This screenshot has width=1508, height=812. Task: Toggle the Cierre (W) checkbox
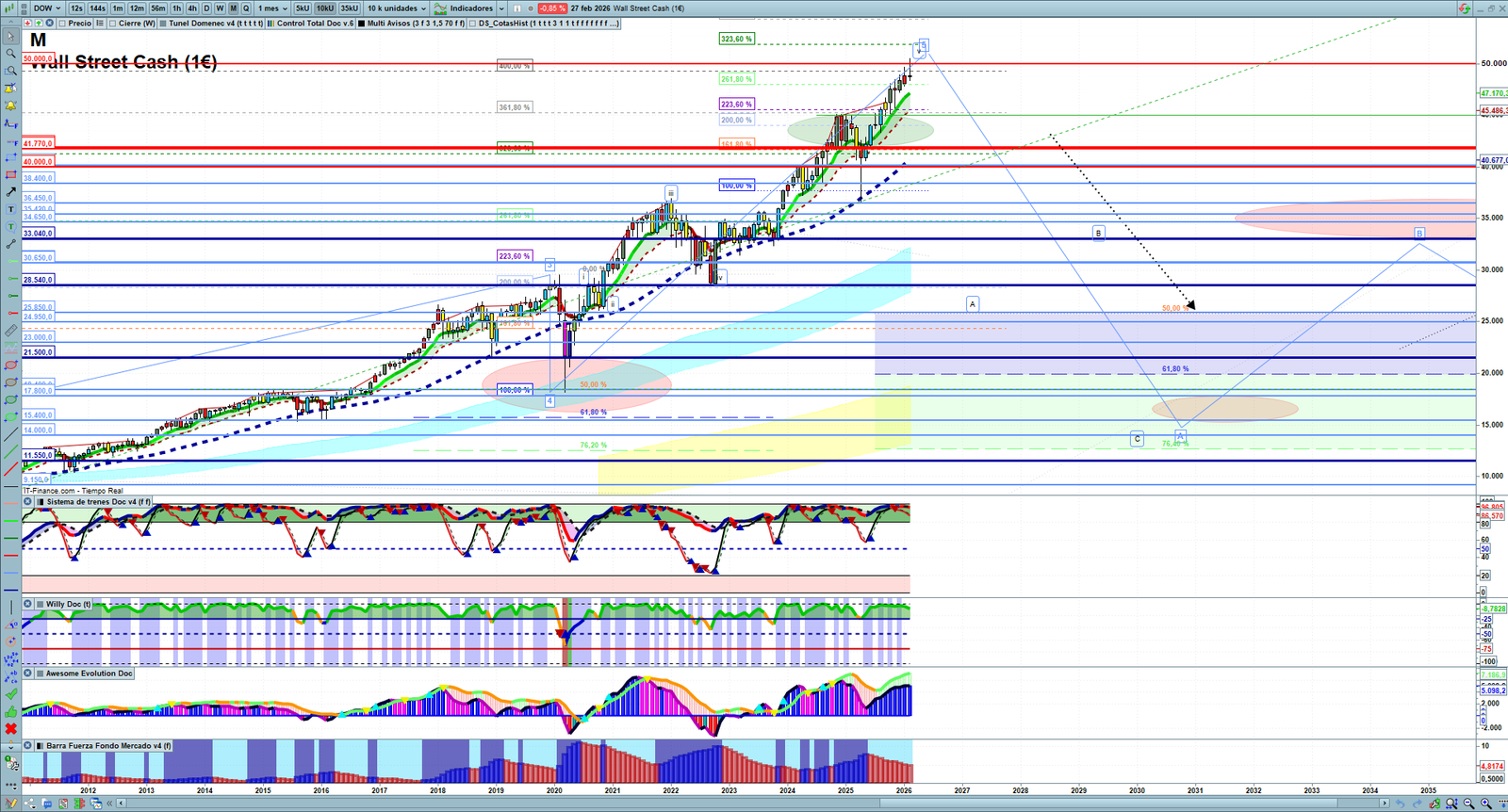(x=113, y=24)
